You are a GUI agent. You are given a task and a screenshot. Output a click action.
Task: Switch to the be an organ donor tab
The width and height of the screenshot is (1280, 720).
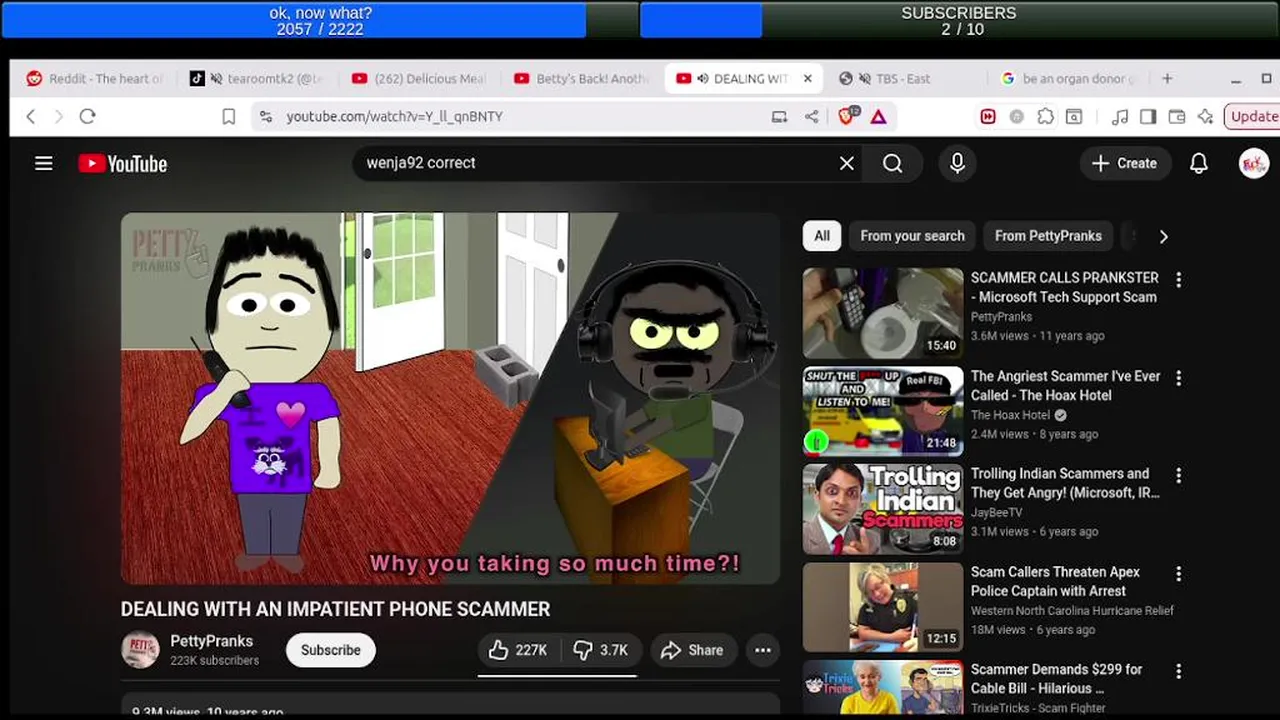(1069, 78)
